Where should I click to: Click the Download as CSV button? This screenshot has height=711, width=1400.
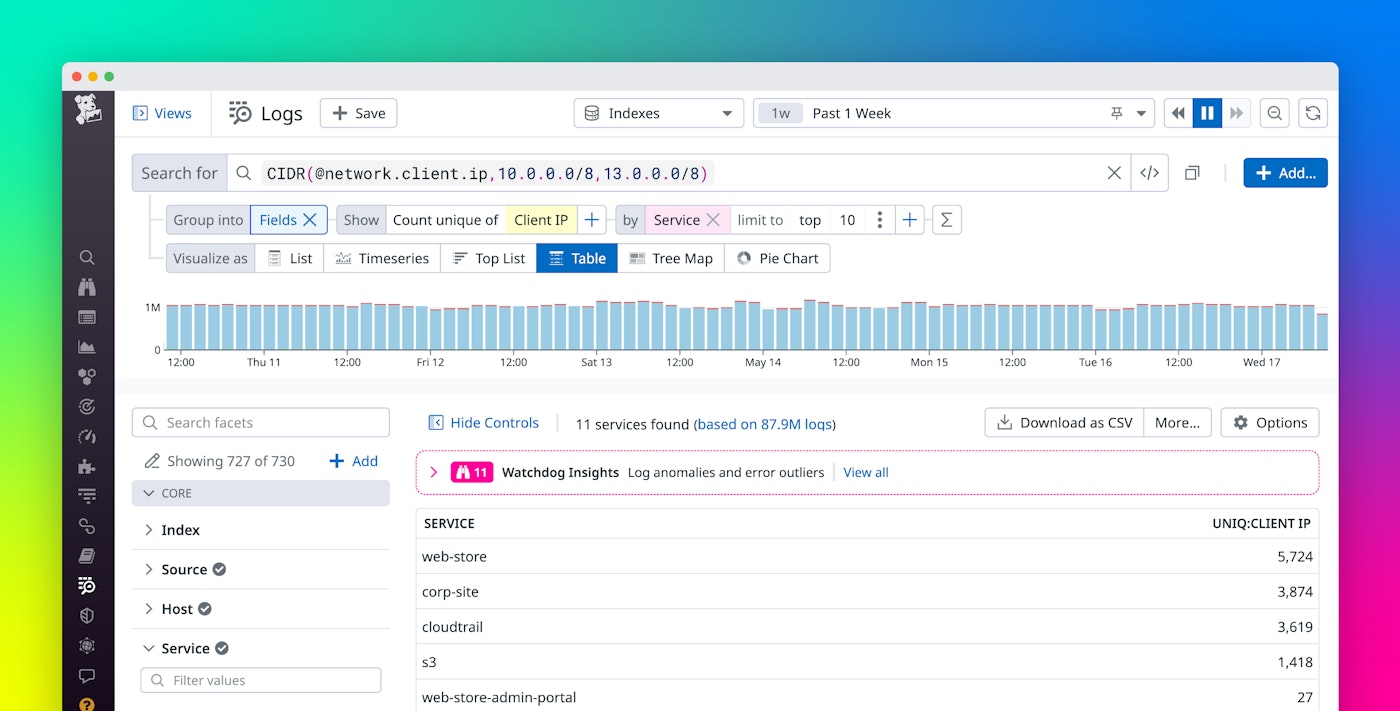pyautogui.click(x=1063, y=422)
